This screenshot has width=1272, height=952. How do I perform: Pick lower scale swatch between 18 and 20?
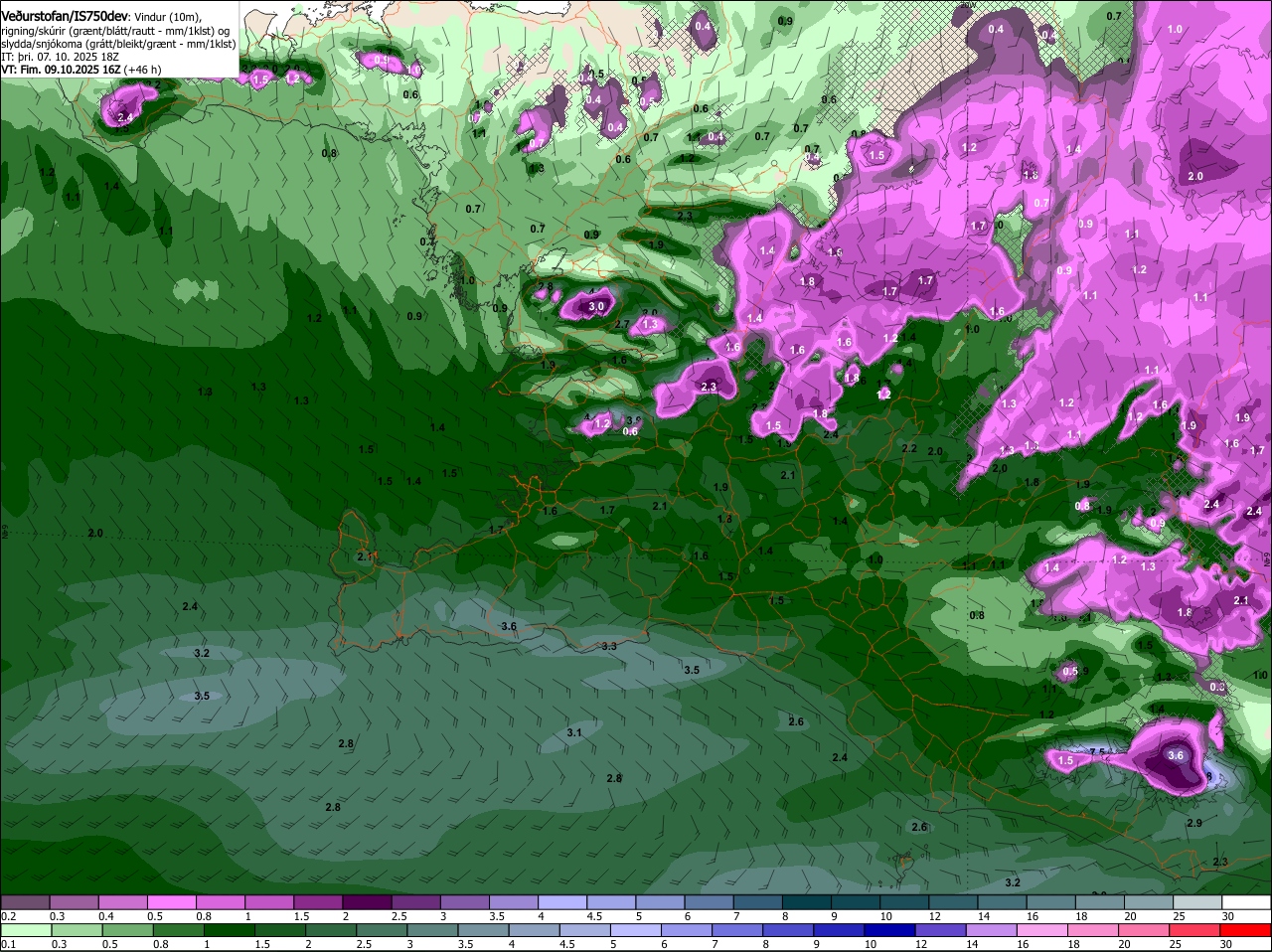[x=1092, y=929]
